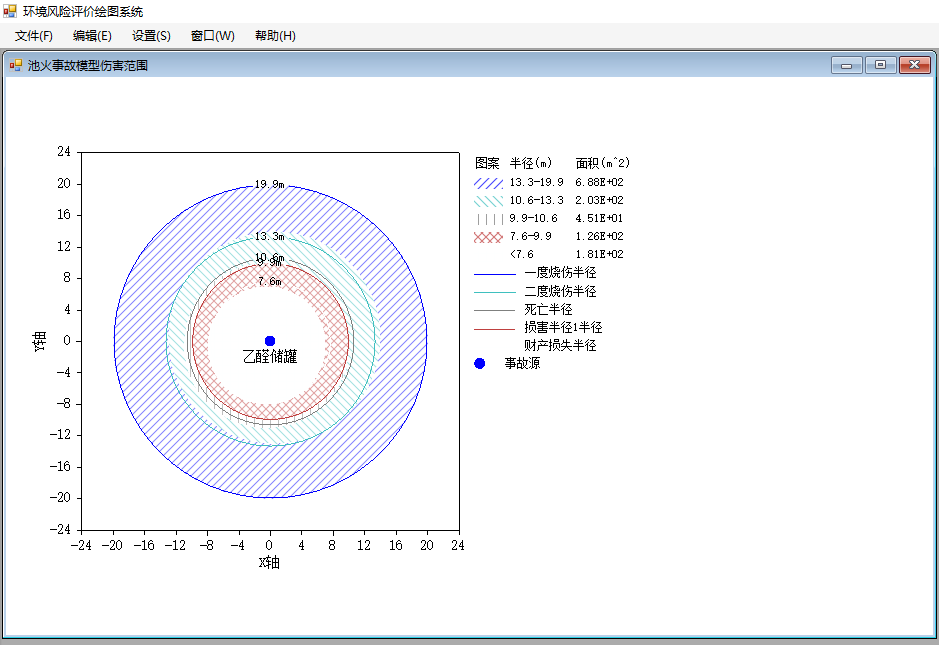Click the 二度烧伤半径 legend text

click(x=561, y=292)
